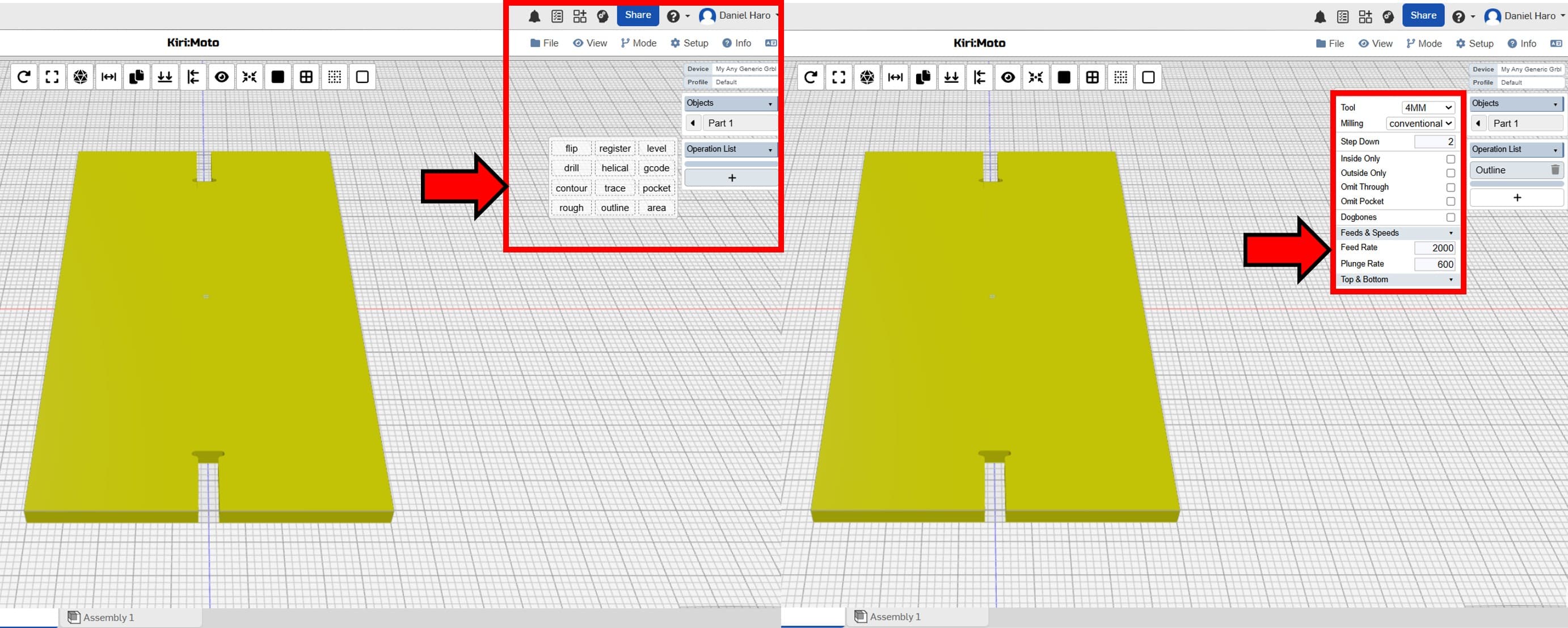The height and width of the screenshot is (628, 1568).
Task: Add the pocket operation
Action: tap(656, 188)
